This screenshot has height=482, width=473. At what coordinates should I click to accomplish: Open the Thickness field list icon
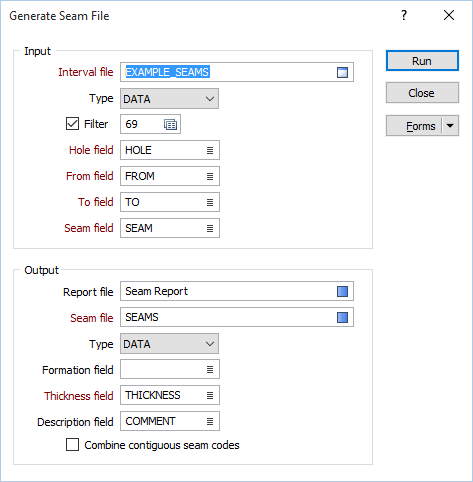[210, 395]
